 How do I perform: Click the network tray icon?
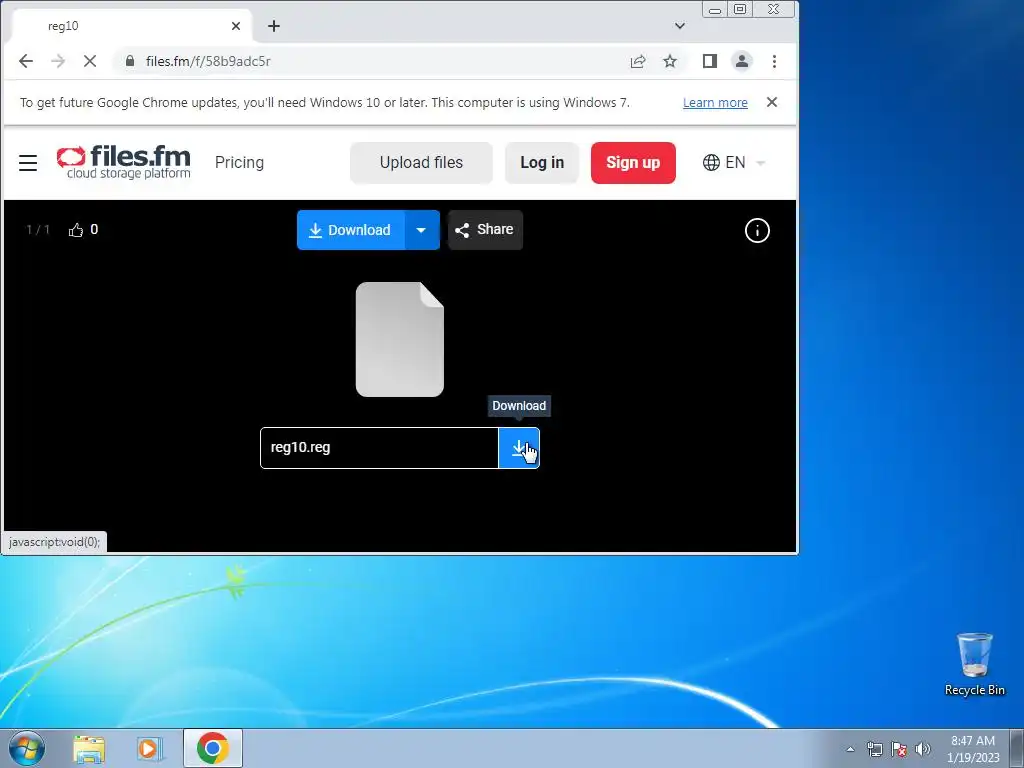point(874,749)
